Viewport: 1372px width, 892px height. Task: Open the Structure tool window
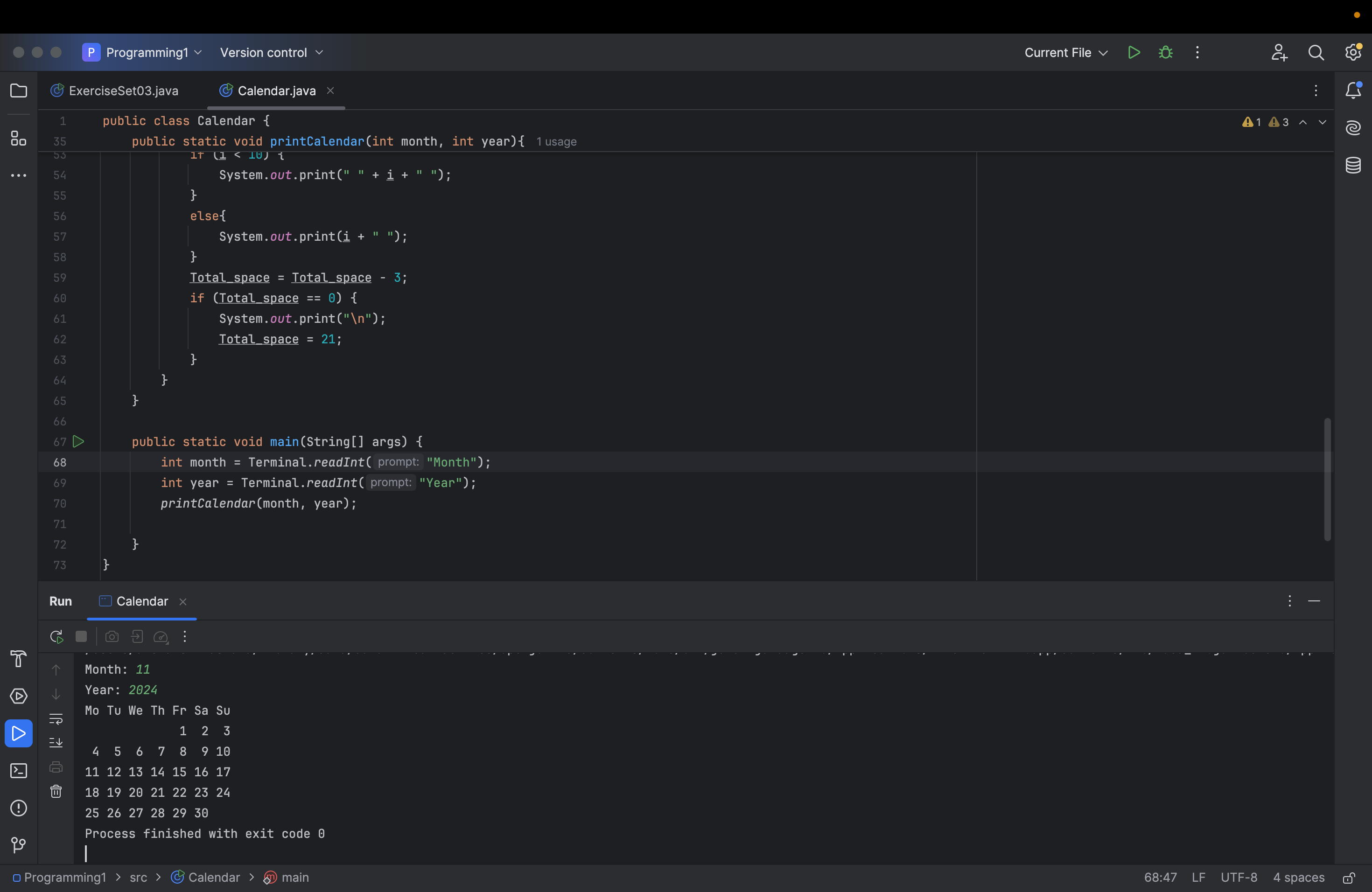(19, 138)
